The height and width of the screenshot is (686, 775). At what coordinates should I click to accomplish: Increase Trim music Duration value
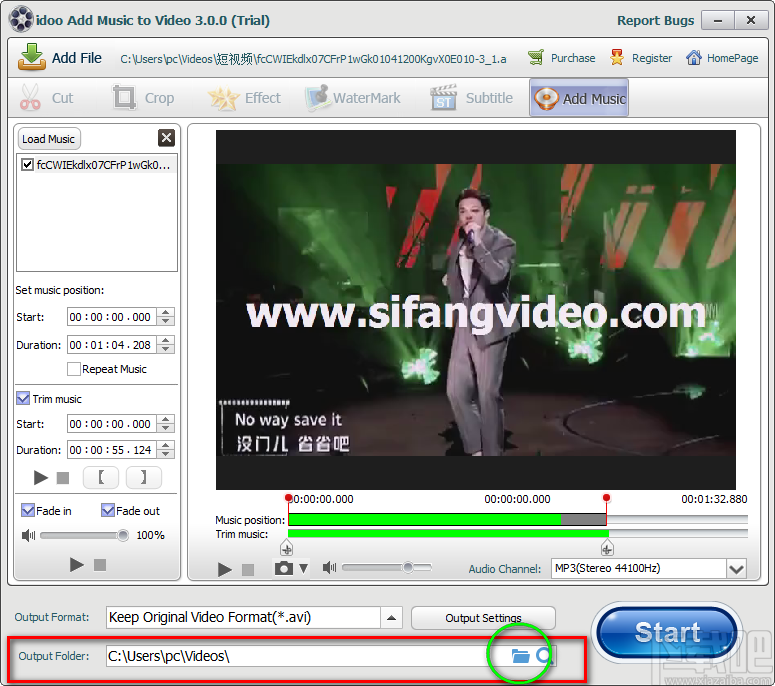(166, 445)
